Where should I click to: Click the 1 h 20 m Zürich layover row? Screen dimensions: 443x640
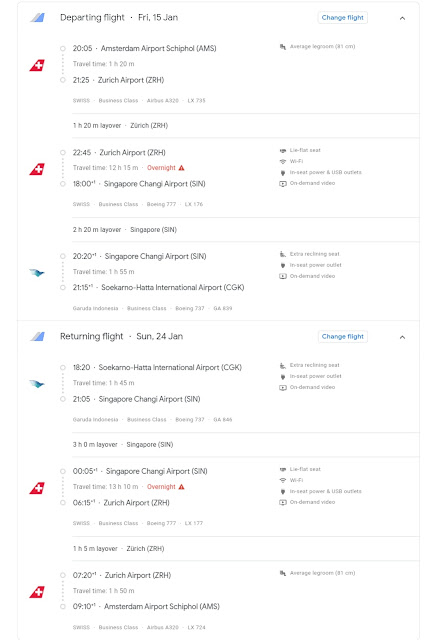click(x=246, y=126)
